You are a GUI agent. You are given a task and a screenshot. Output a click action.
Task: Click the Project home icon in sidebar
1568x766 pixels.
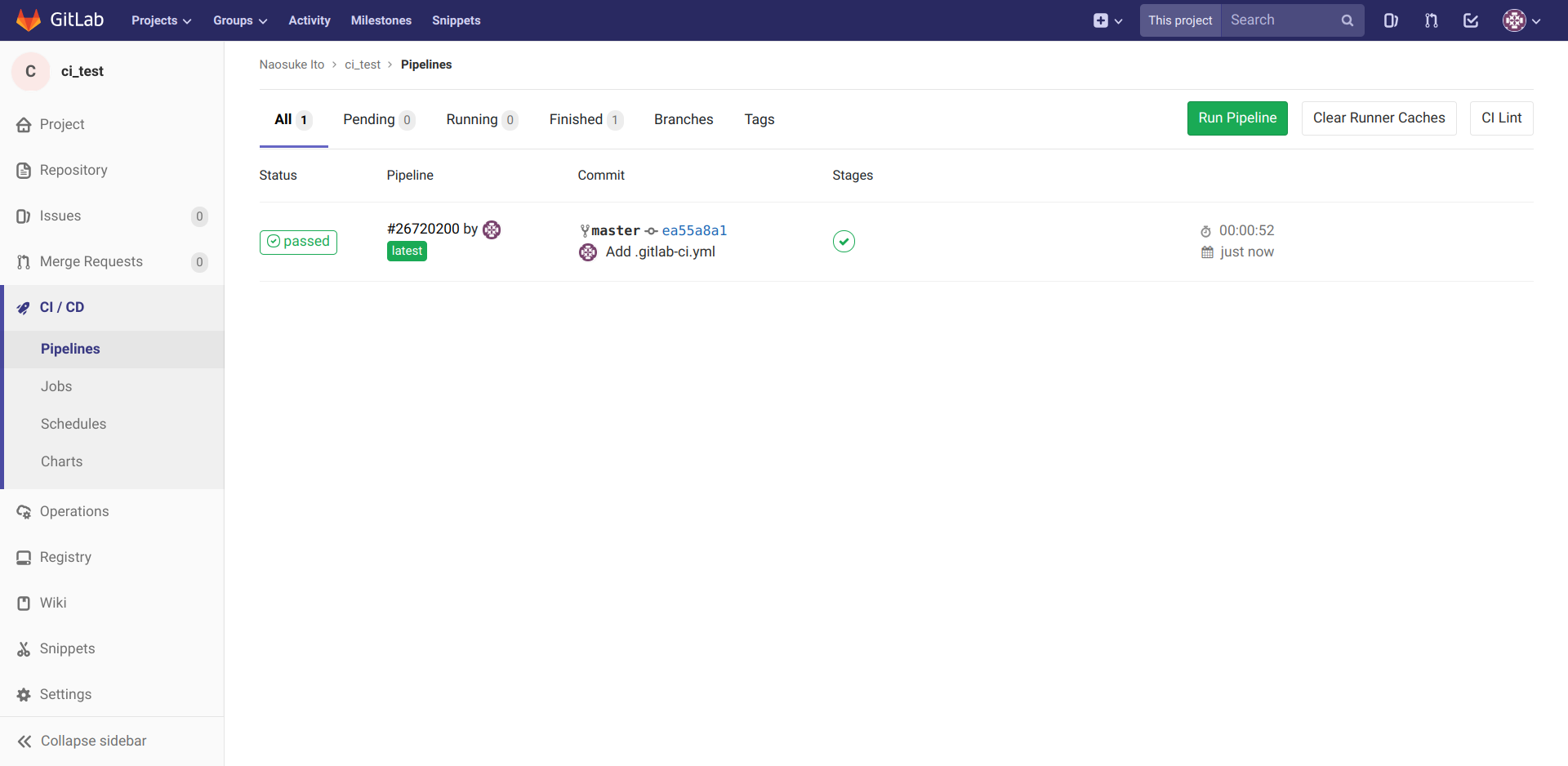[24, 125]
